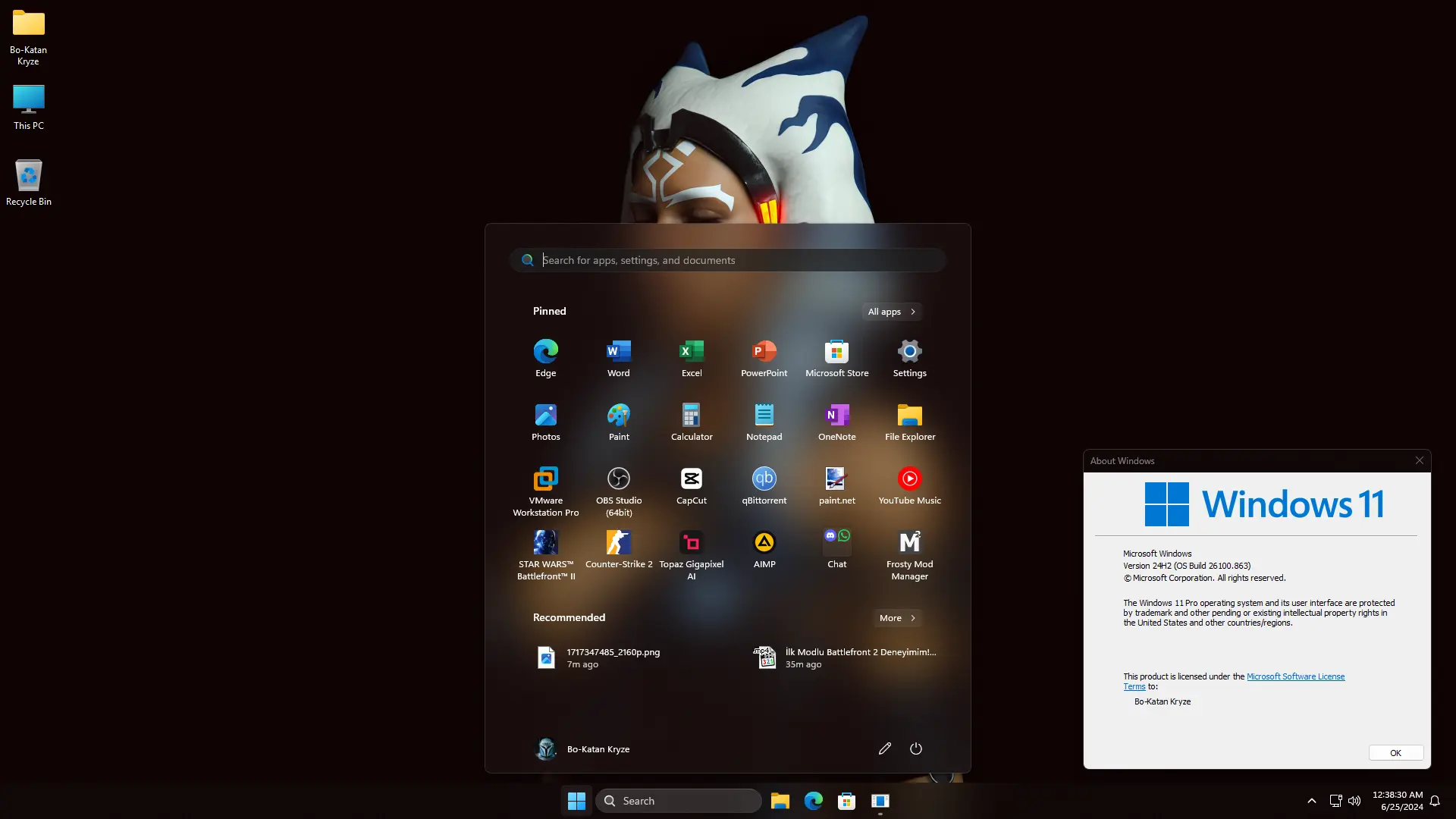Switch to the winver taskbar window icon
Image resolution: width=1456 pixels, height=819 pixels.
tap(880, 801)
